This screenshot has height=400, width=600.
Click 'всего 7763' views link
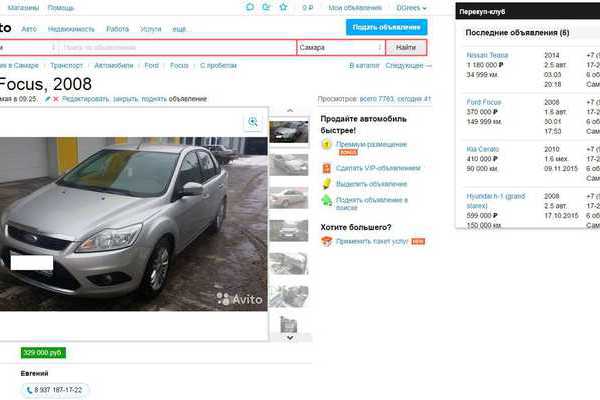pos(377,99)
